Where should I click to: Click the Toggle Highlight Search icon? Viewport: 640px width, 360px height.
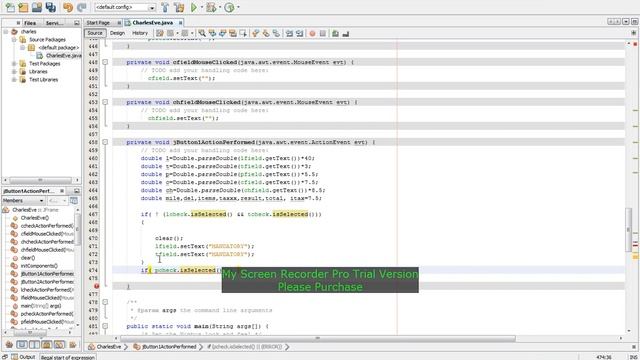coord(233,33)
